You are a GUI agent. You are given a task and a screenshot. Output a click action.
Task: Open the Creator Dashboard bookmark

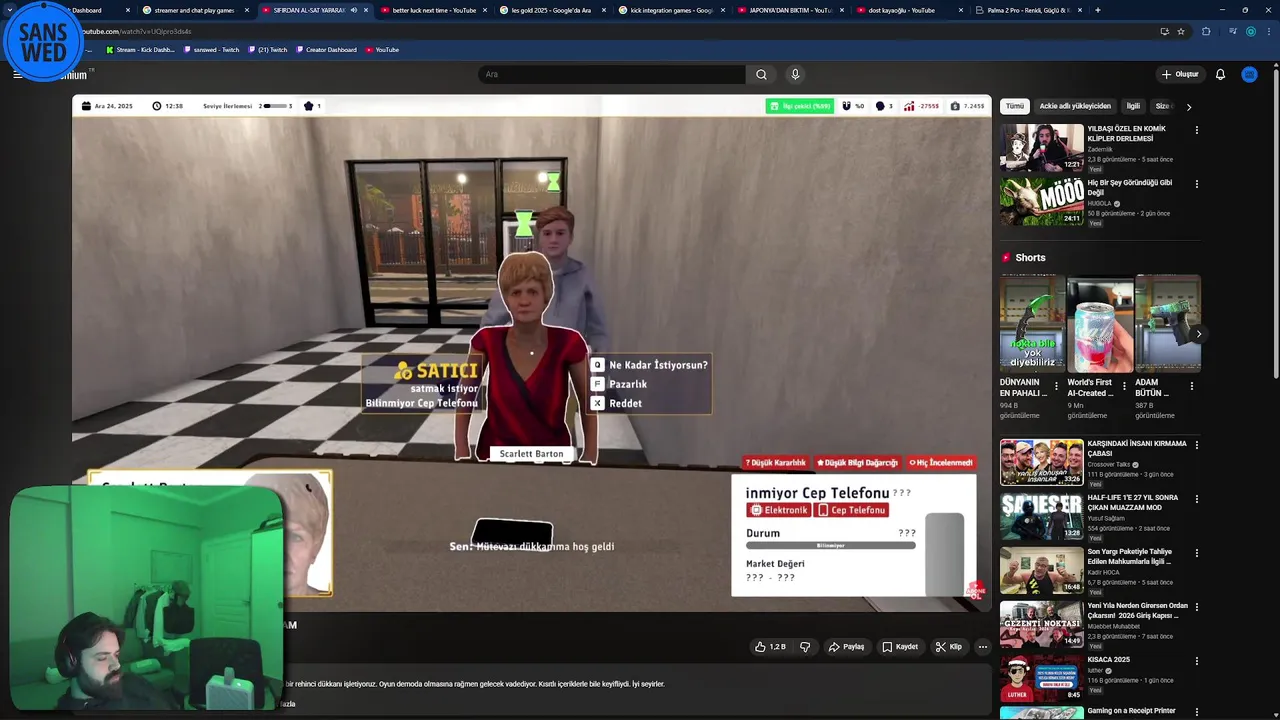coord(327,50)
